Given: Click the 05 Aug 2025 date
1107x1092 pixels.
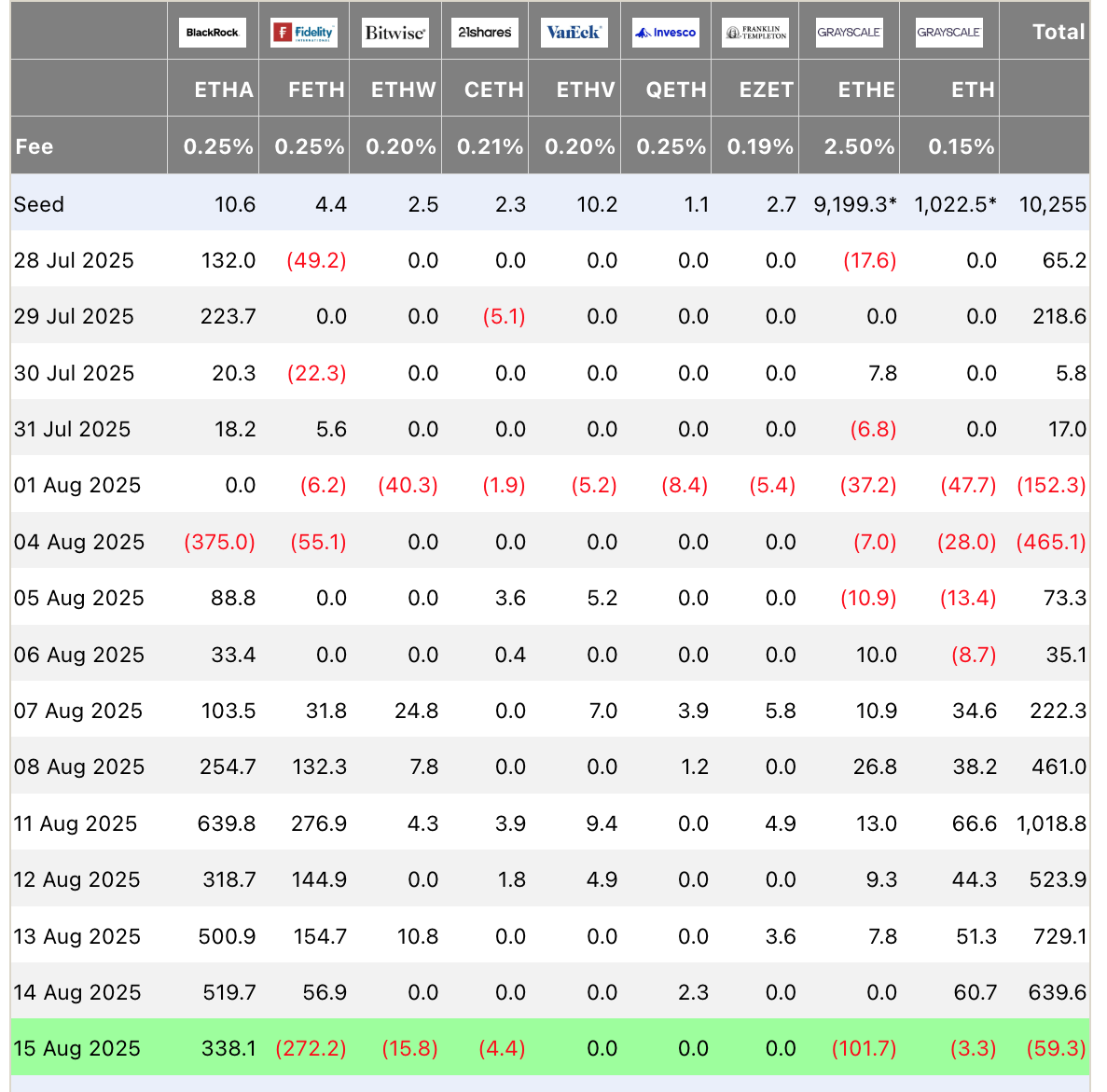Looking at the screenshot, I should pos(78,598).
